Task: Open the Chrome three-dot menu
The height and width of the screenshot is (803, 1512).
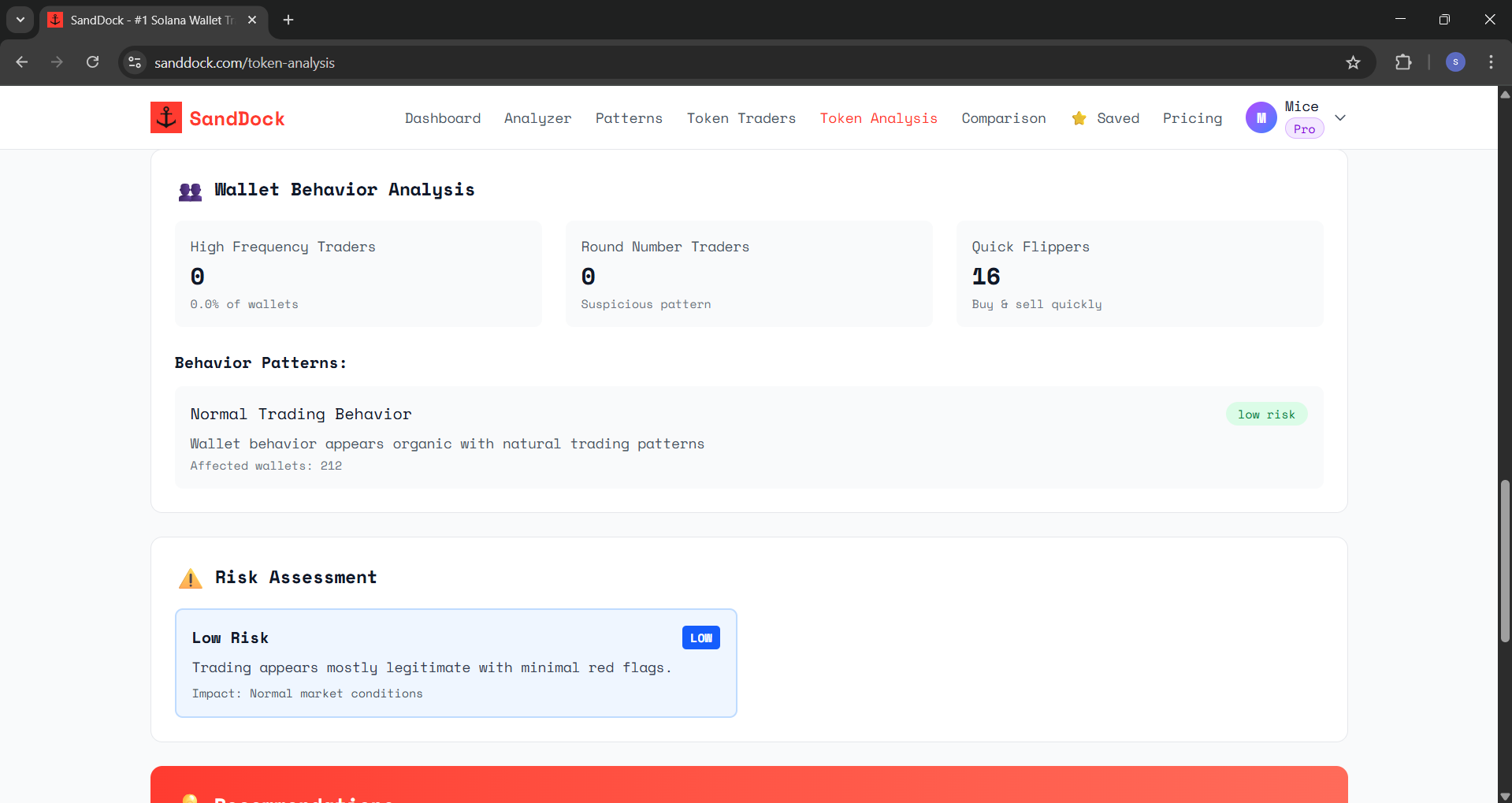Action: click(x=1491, y=62)
